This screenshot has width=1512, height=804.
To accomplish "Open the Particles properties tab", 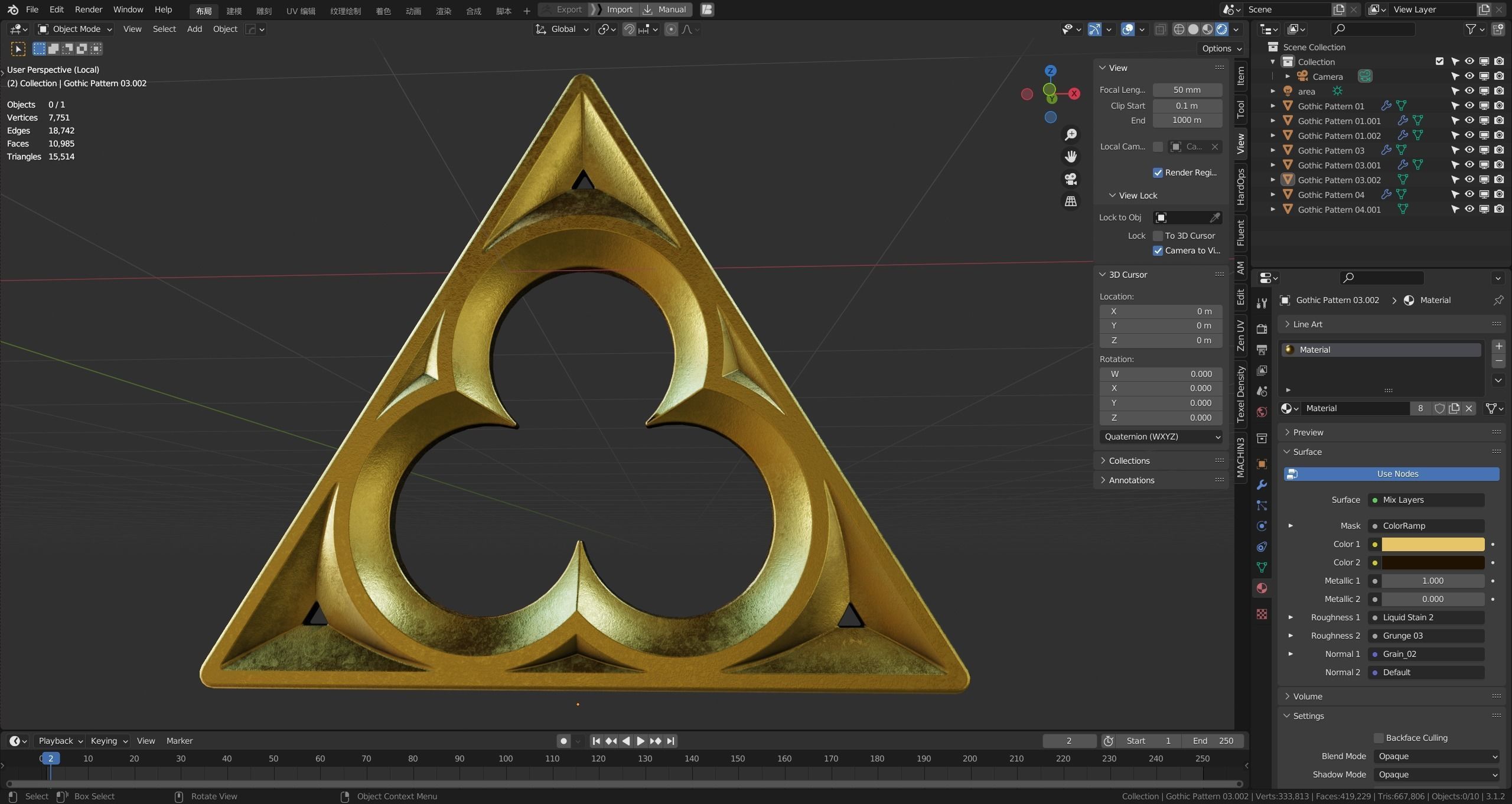I will coord(1262,505).
